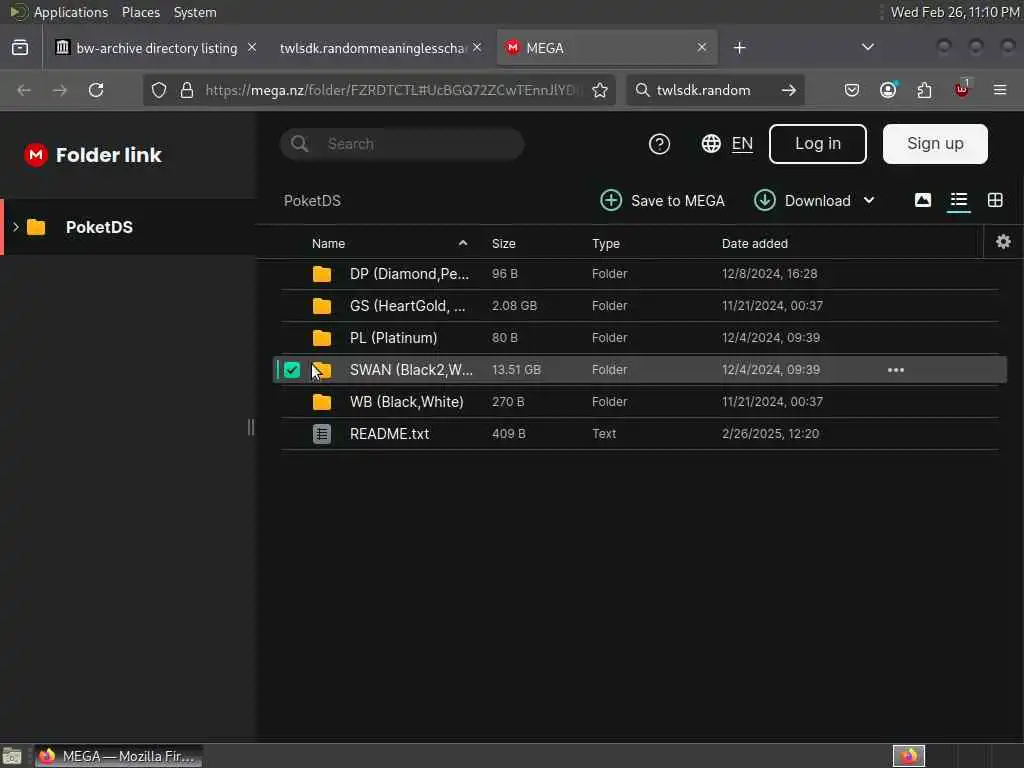
Task: Click MEGA — Mozilla Firefox taskbar entry
Action: click(118, 756)
